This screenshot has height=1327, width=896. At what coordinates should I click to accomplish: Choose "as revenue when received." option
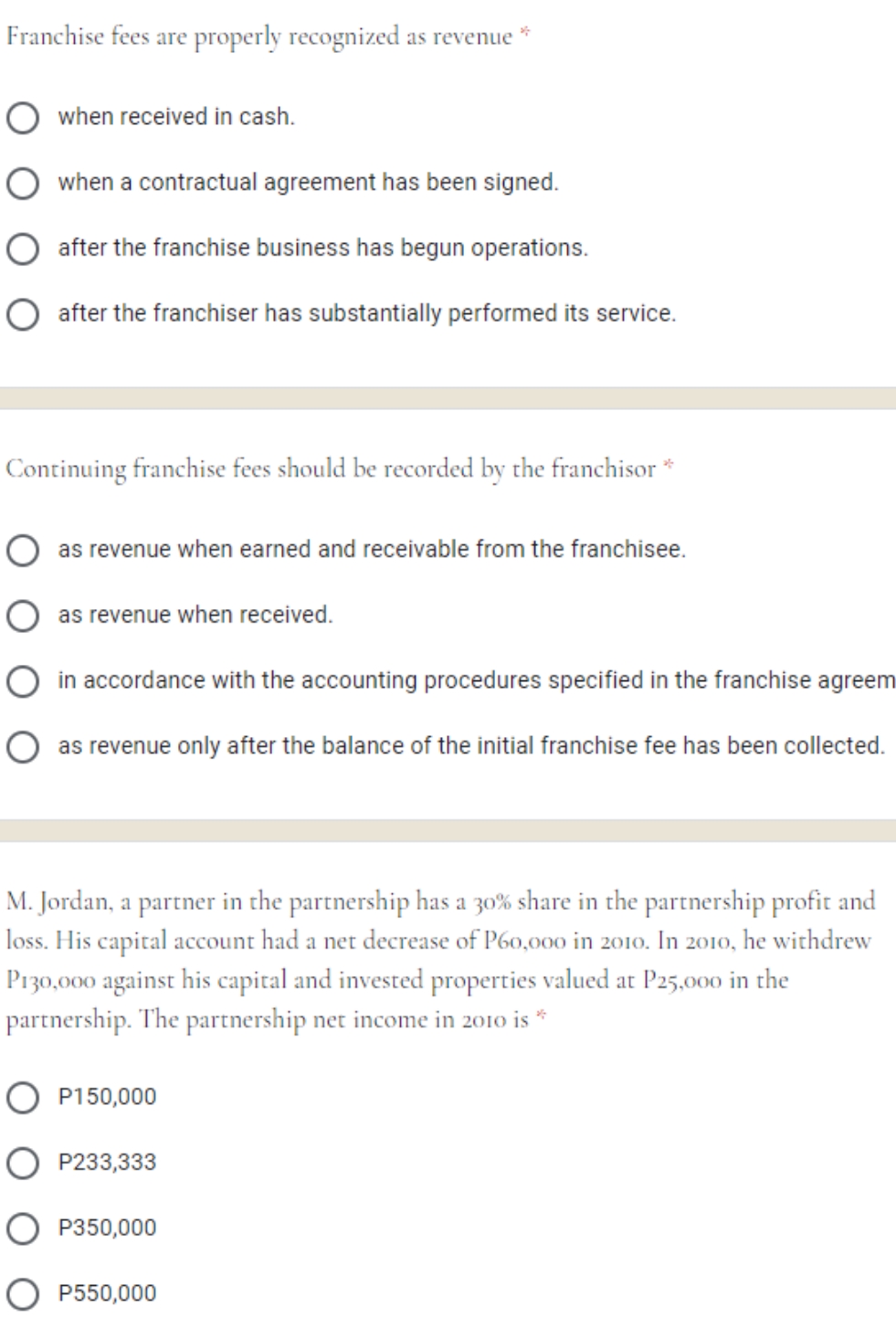(x=22, y=615)
